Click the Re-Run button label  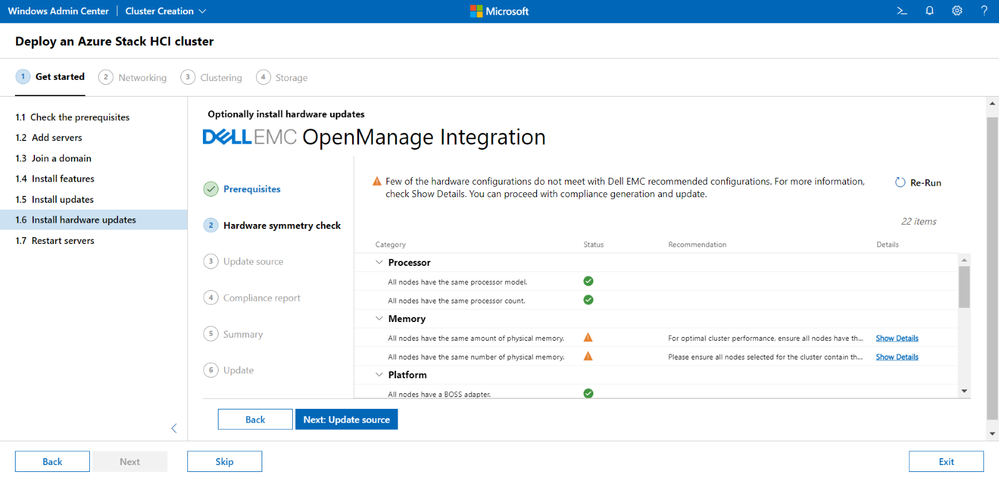pyautogui.click(x=926, y=183)
